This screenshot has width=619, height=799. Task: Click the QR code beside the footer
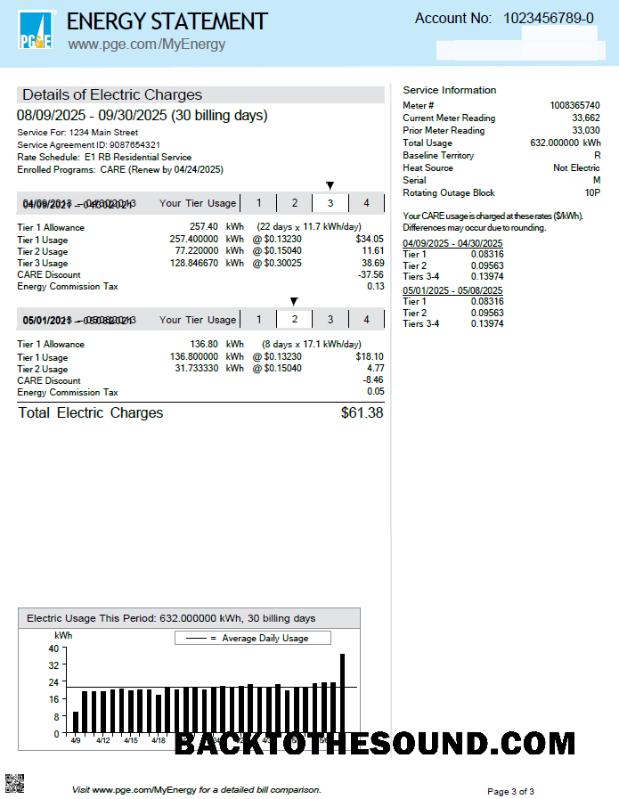tap(14, 784)
